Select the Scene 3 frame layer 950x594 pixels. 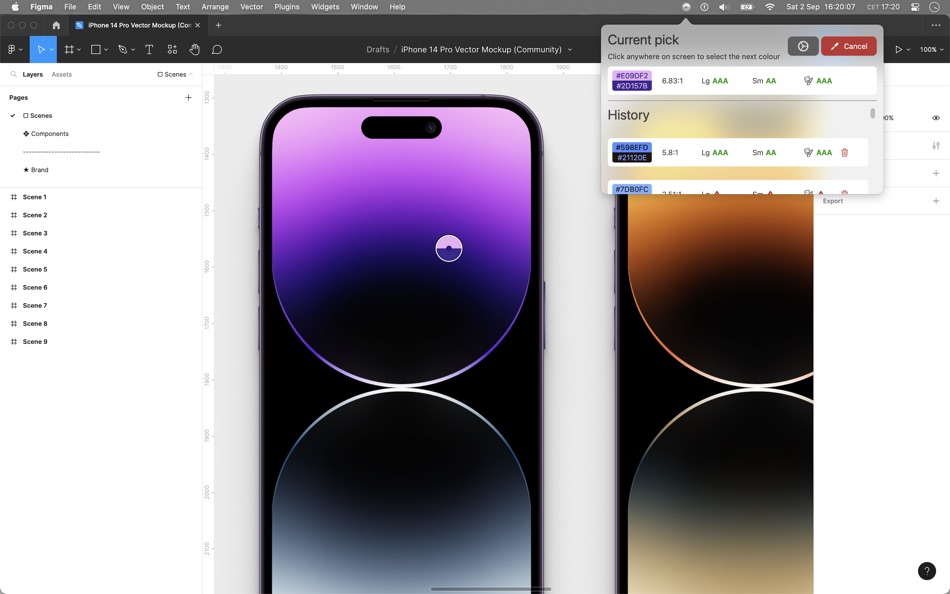pos(35,233)
